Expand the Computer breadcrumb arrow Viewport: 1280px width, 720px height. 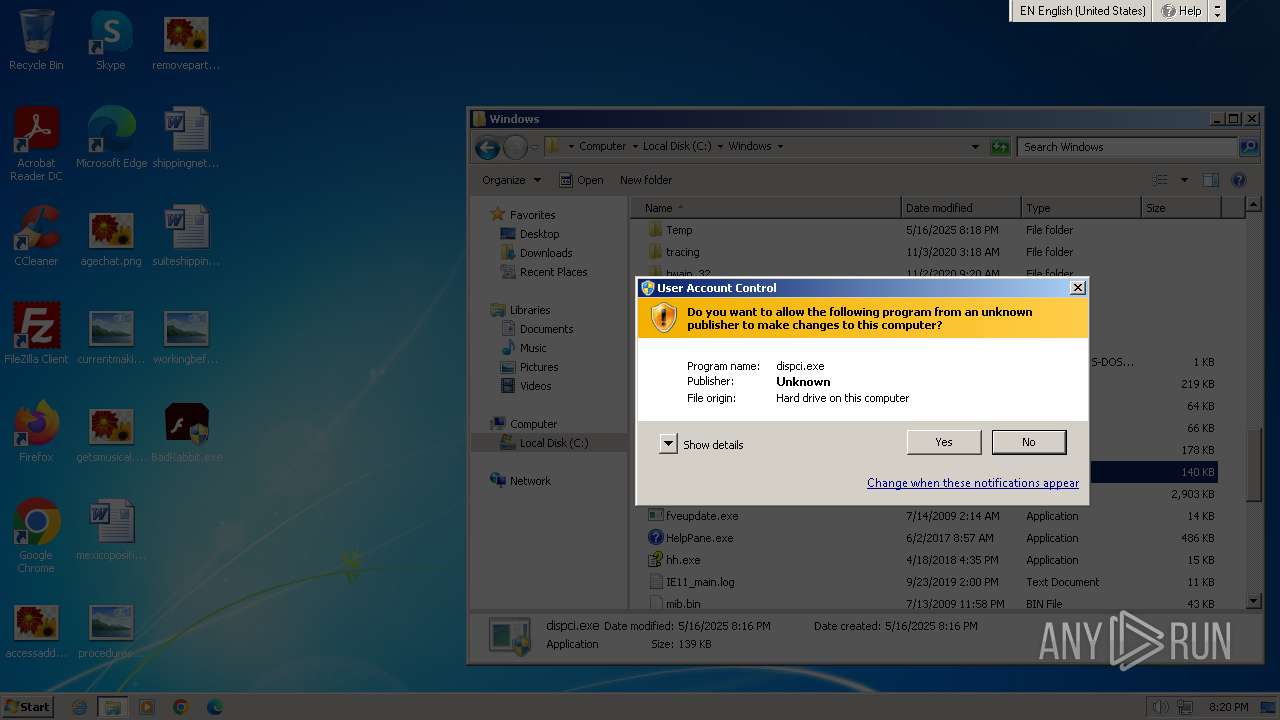pyautogui.click(x=634, y=146)
